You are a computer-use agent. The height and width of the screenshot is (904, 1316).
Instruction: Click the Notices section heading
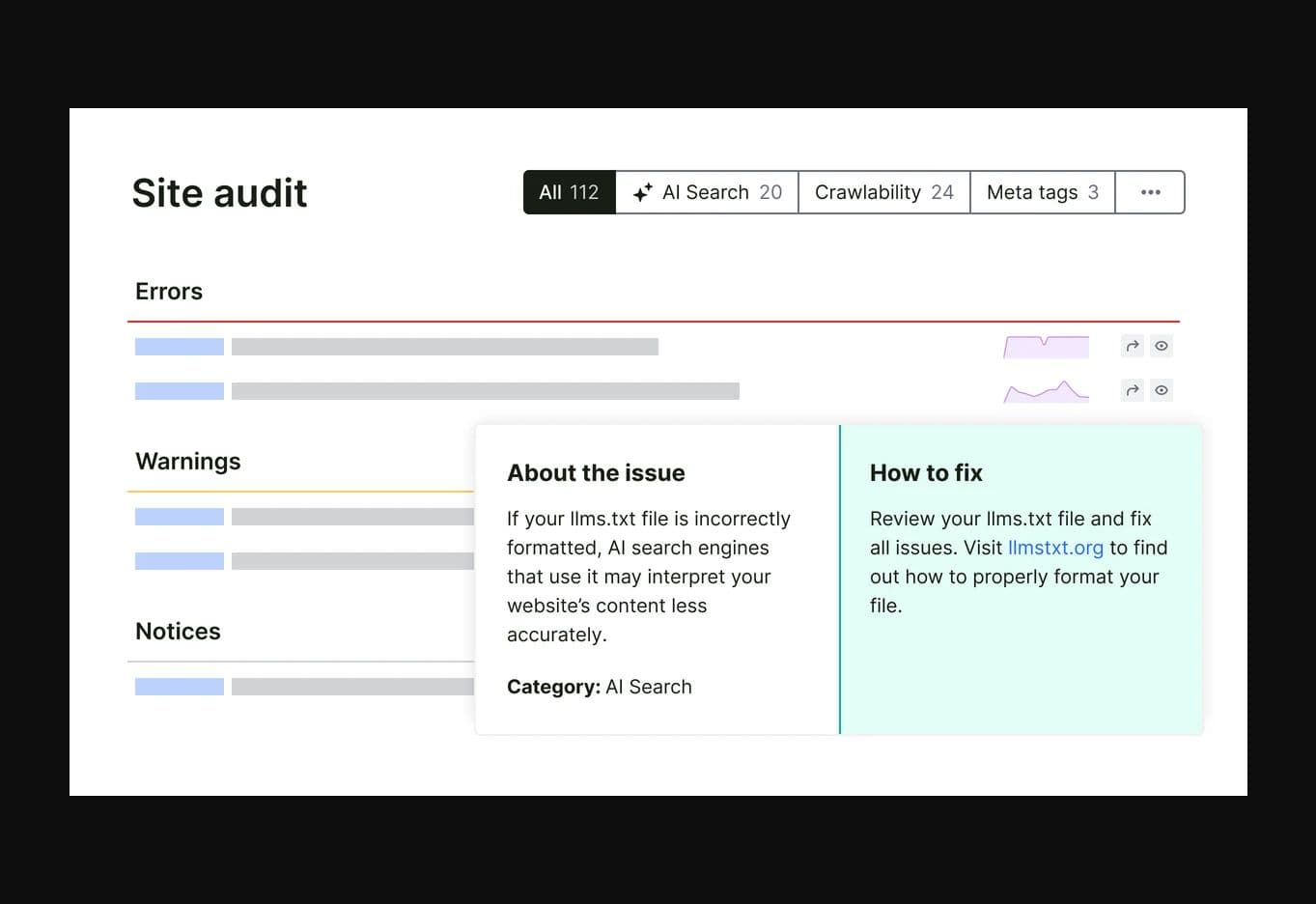(x=178, y=632)
